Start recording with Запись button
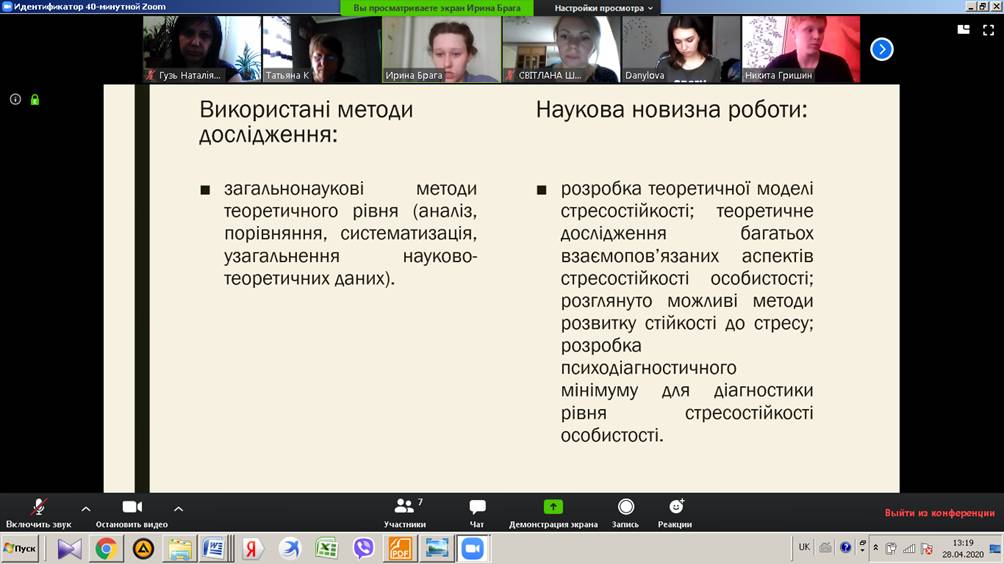 tap(625, 512)
